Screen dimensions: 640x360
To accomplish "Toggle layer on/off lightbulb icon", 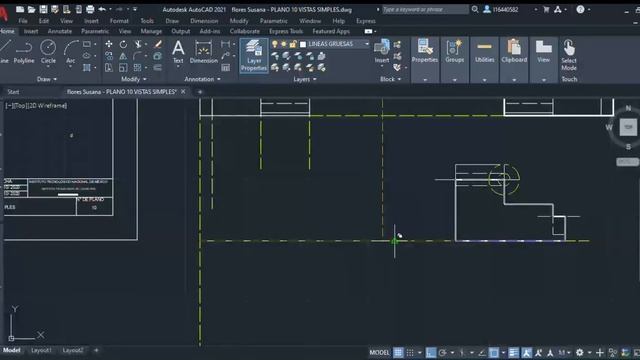I will point(275,44).
